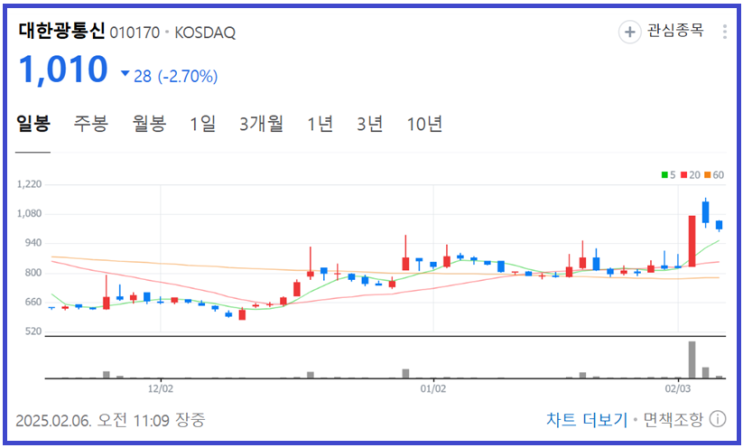Open the 3년 three-year chart tab
743x448 pixels.
pos(370,124)
